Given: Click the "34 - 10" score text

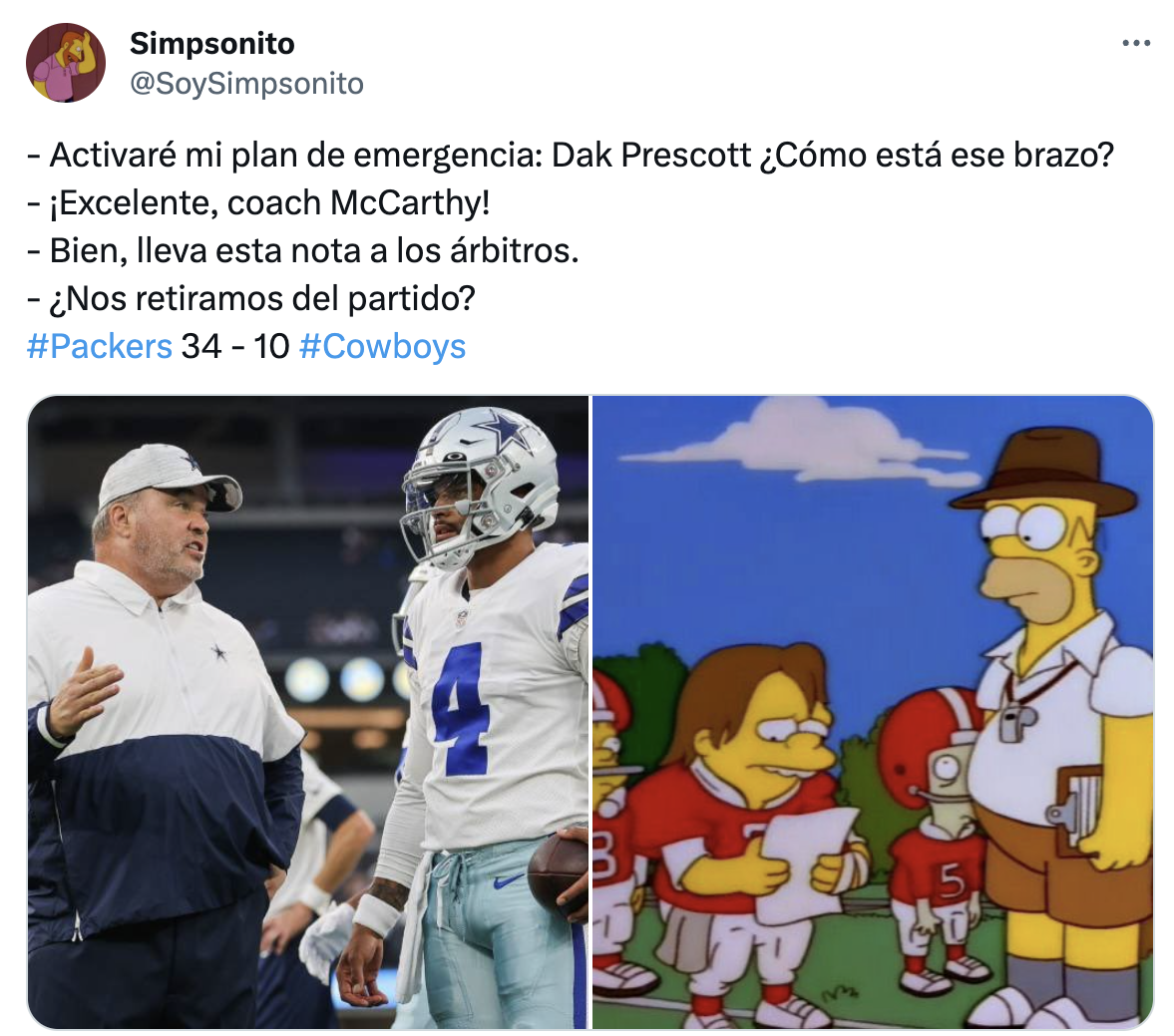Looking at the screenshot, I should 235,346.
